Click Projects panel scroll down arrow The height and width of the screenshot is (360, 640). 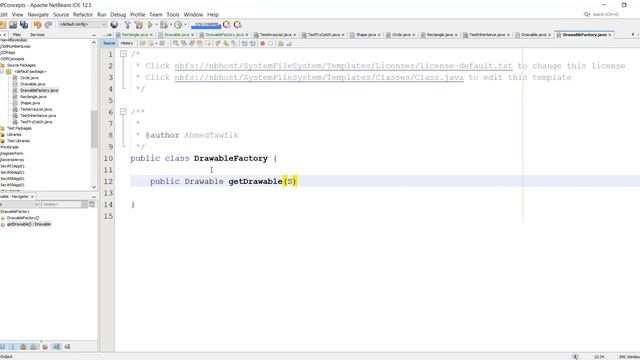click(x=94, y=187)
